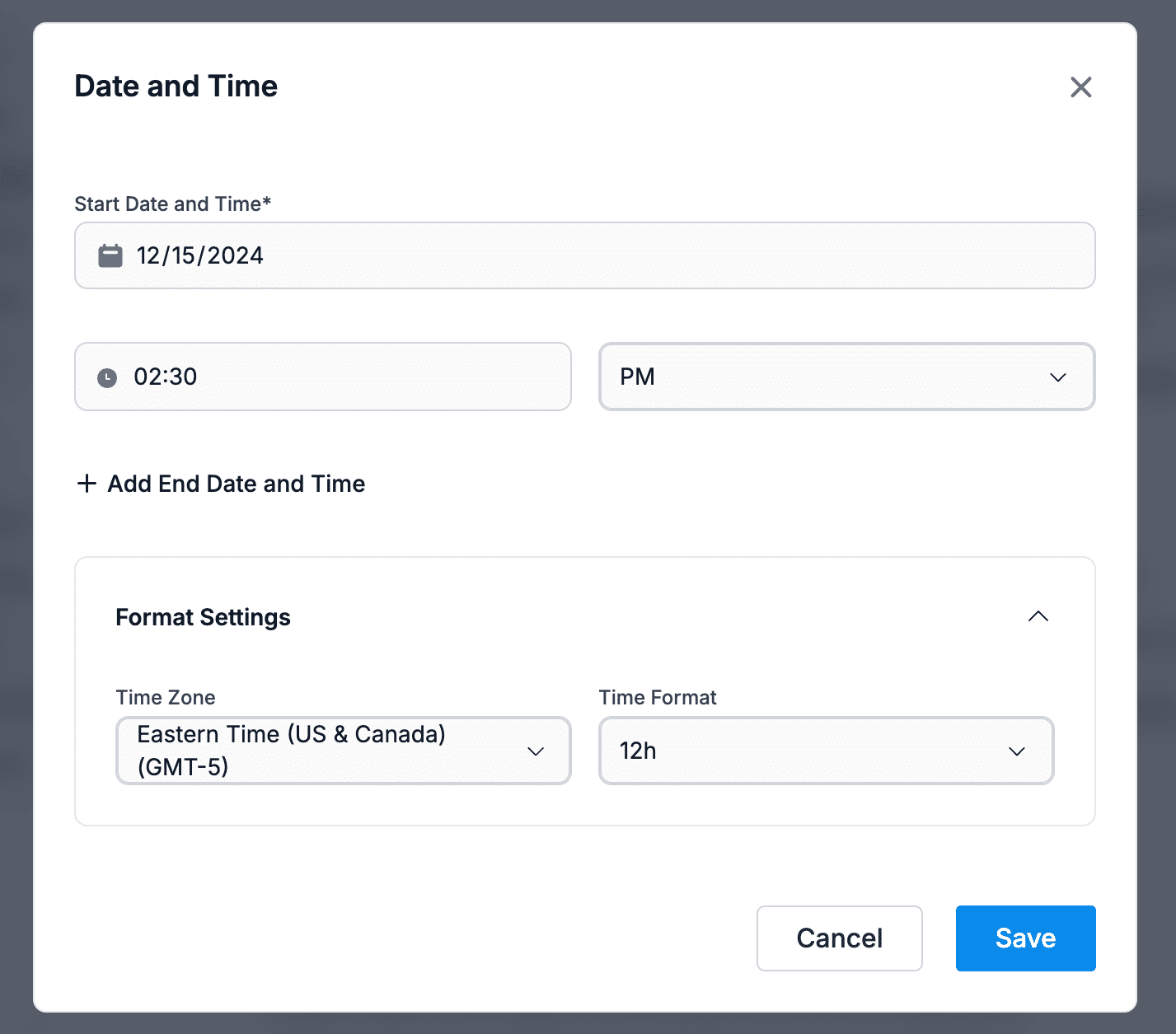Select the Format Settings header

tap(203, 616)
